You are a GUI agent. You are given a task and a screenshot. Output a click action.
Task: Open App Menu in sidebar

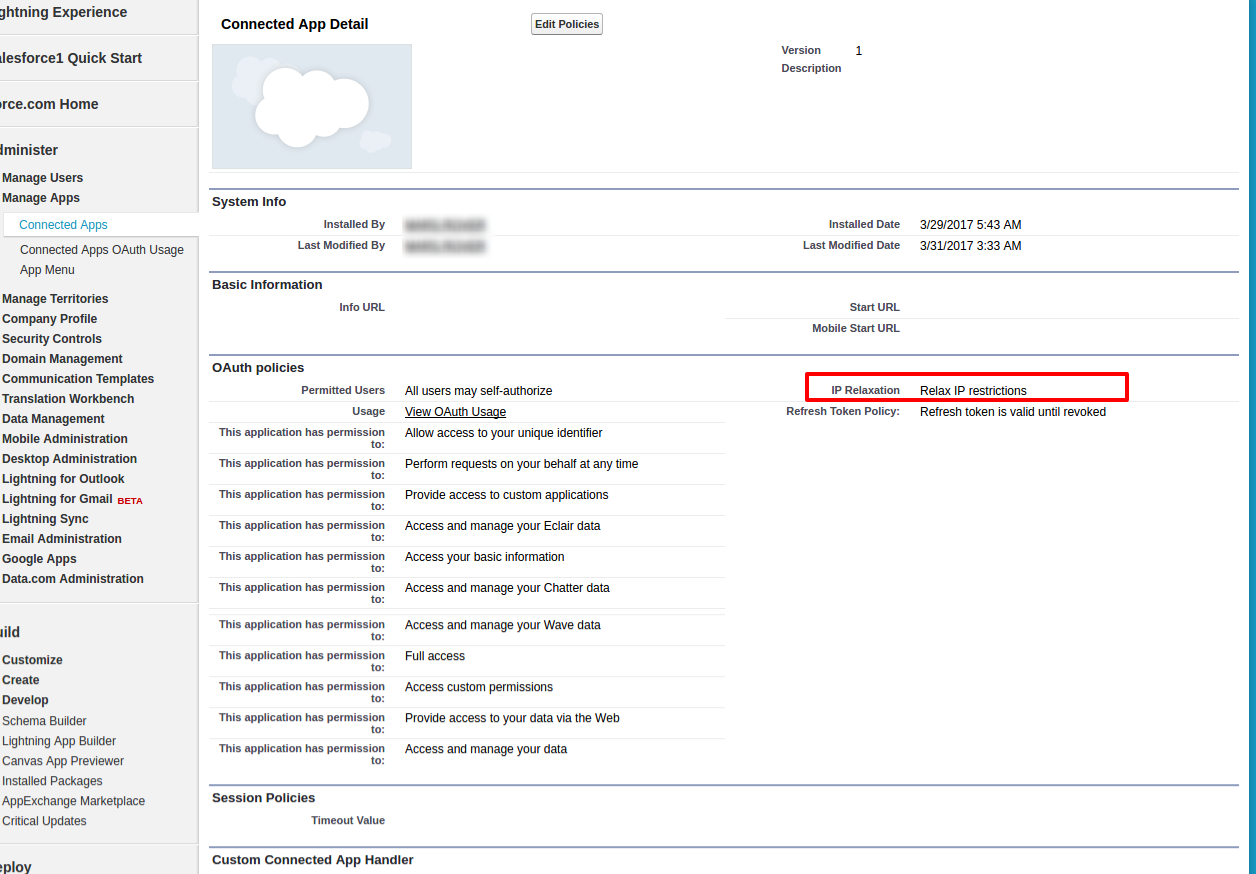[x=47, y=270]
